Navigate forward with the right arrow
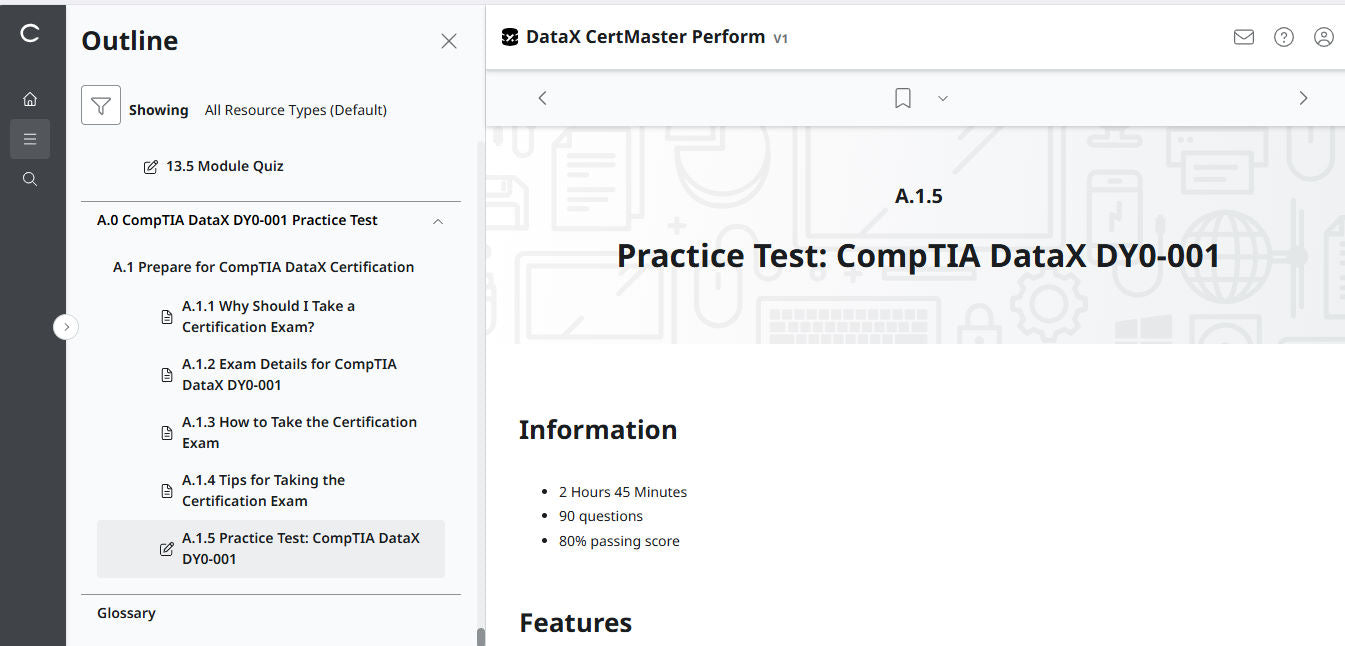This screenshot has height=646, width=1345. (x=1303, y=97)
